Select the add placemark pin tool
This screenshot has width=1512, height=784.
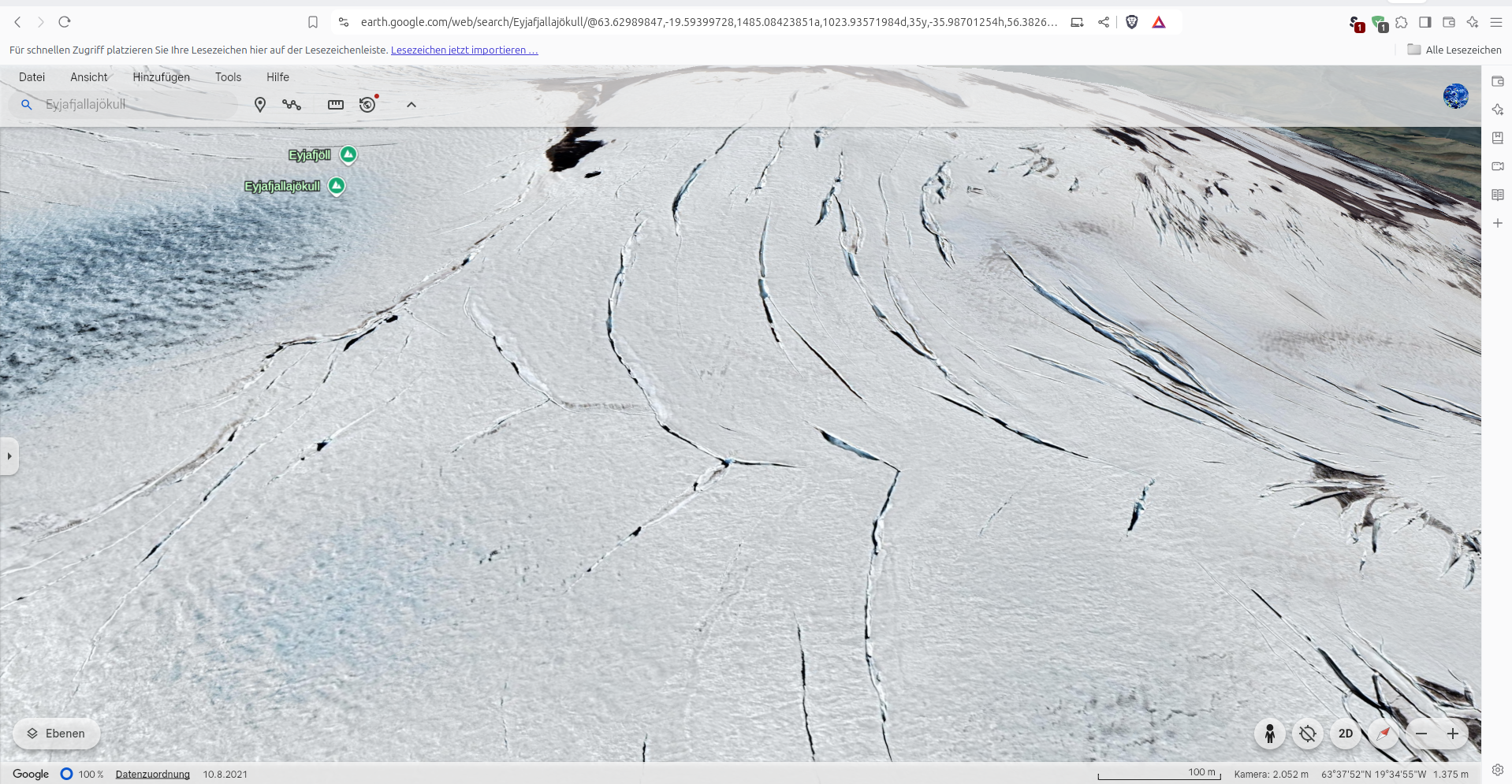pos(260,105)
